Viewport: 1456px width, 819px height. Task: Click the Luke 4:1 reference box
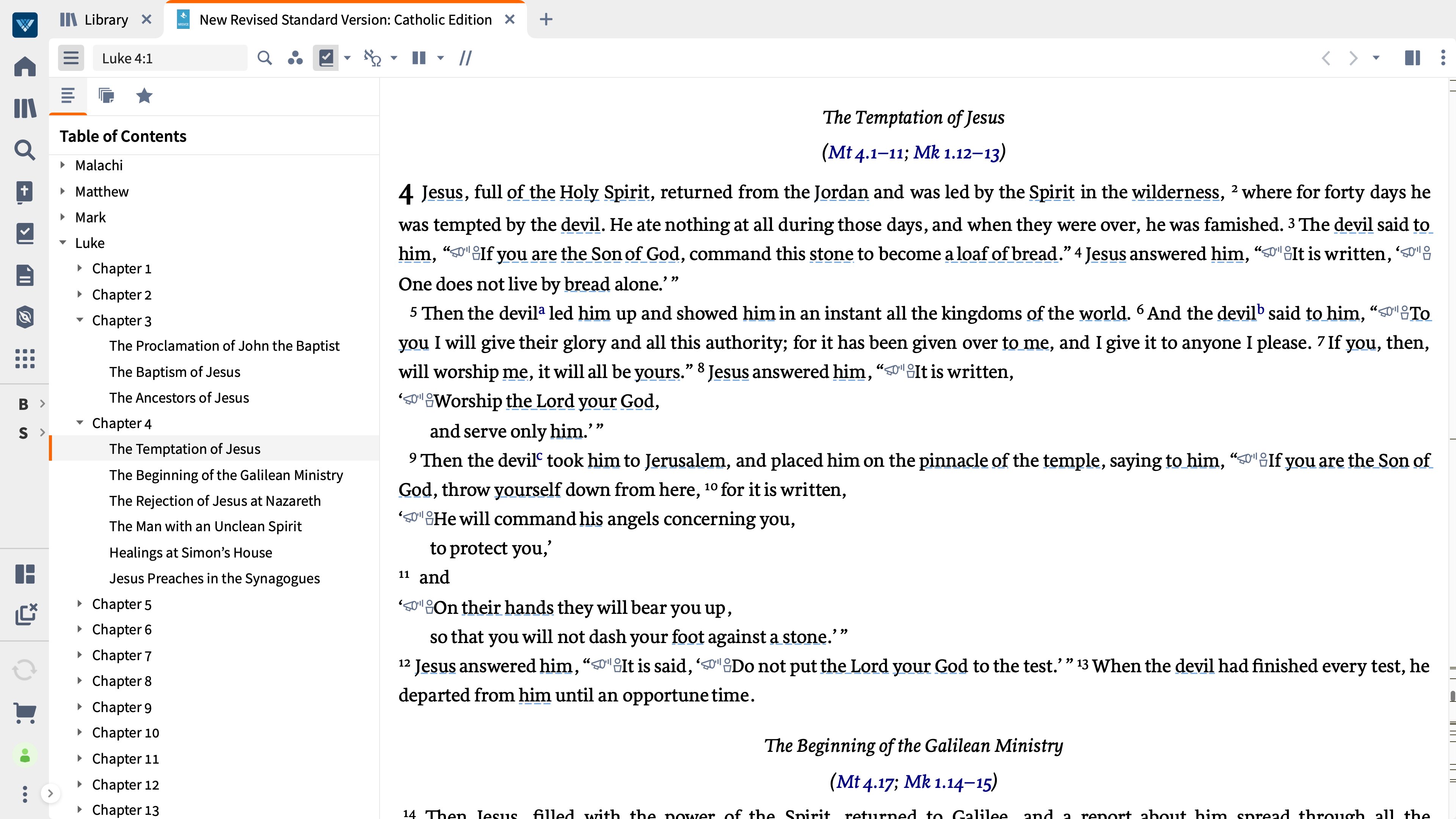pyautogui.click(x=169, y=58)
